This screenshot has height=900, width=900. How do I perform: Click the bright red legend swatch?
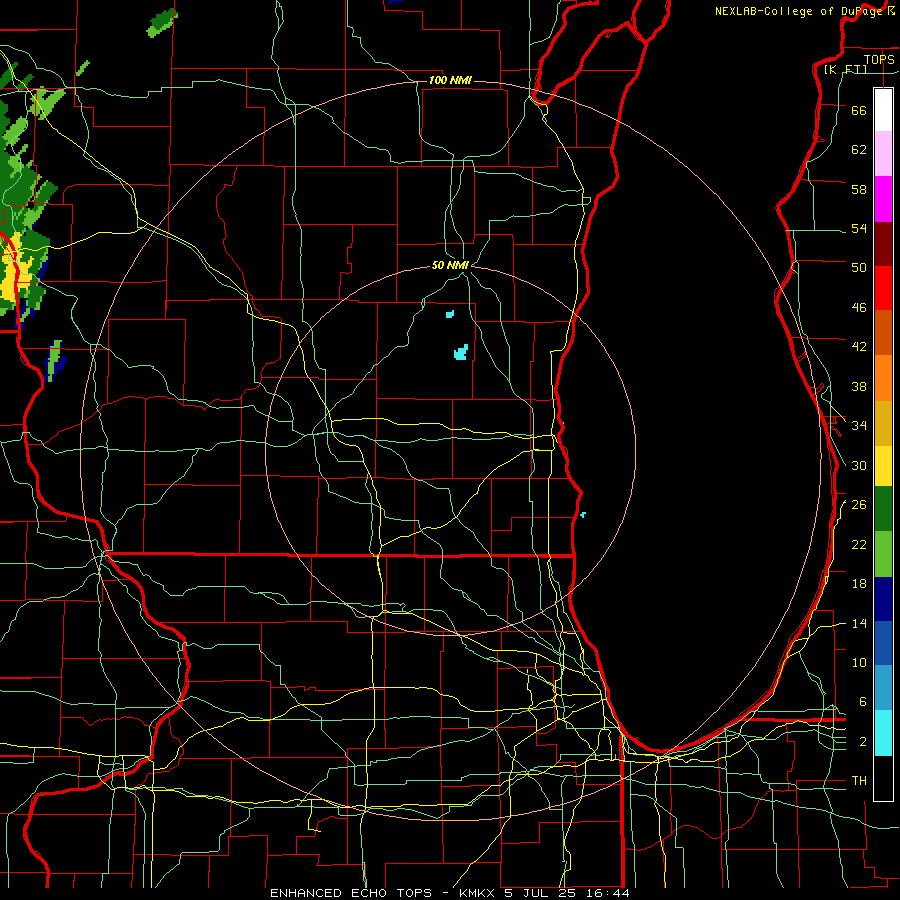883,288
